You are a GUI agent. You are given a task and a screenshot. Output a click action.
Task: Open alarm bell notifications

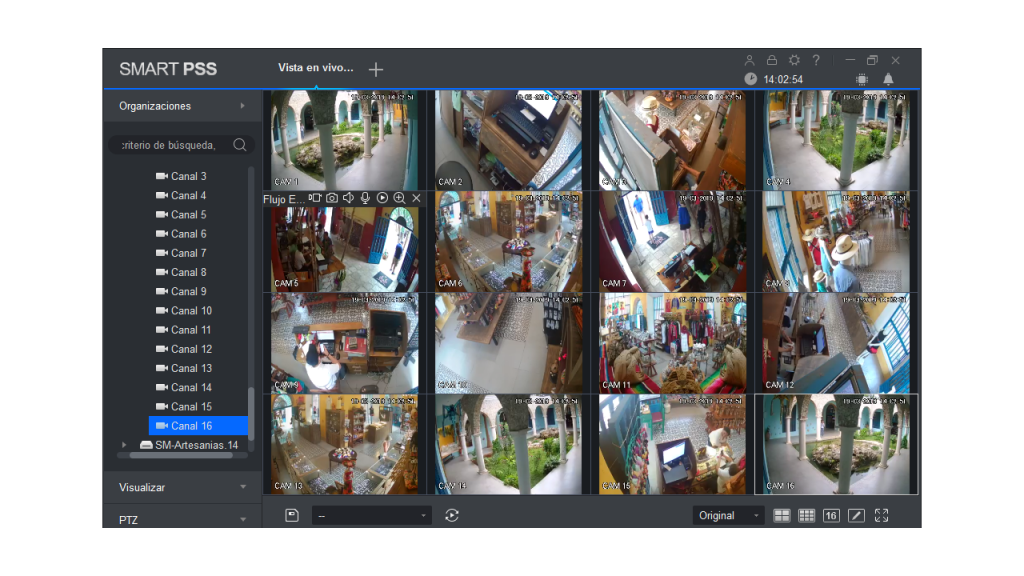click(x=888, y=80)
